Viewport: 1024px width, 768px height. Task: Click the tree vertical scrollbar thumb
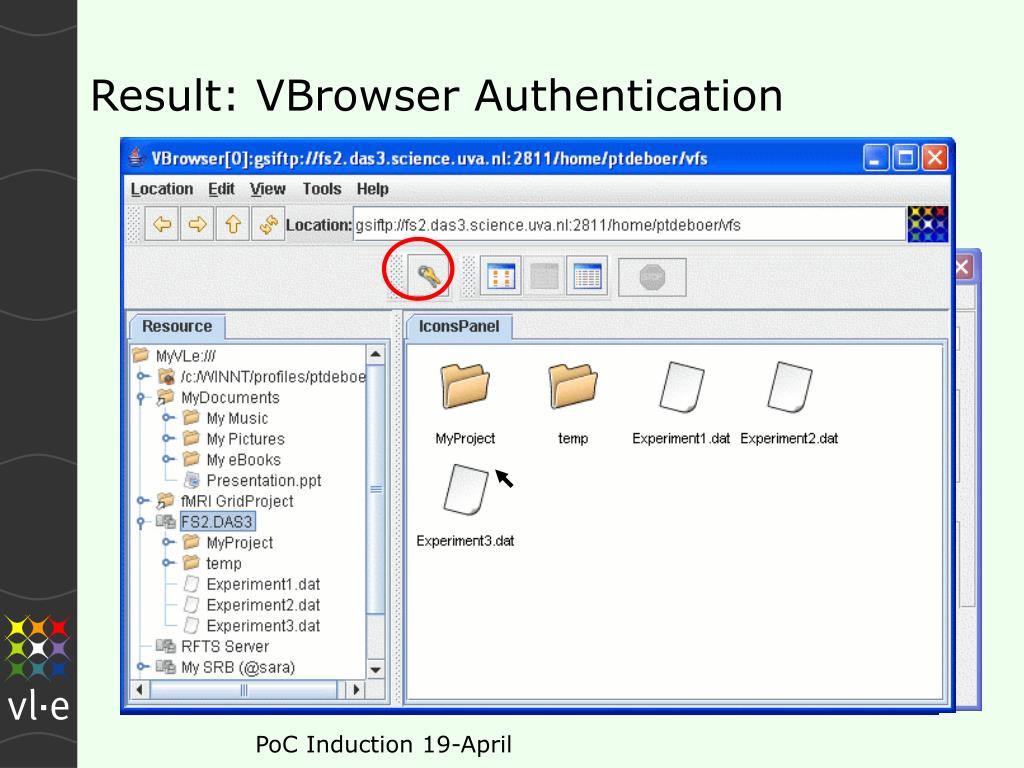click(376, 489)
